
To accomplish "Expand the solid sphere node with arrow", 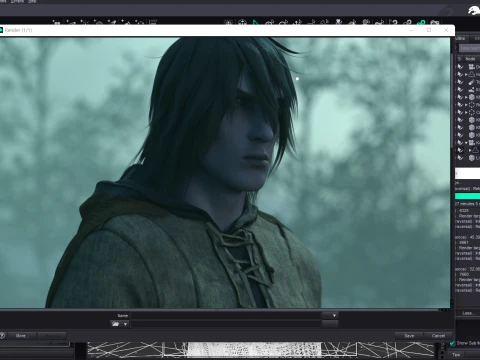I will [x=466, y=97].
